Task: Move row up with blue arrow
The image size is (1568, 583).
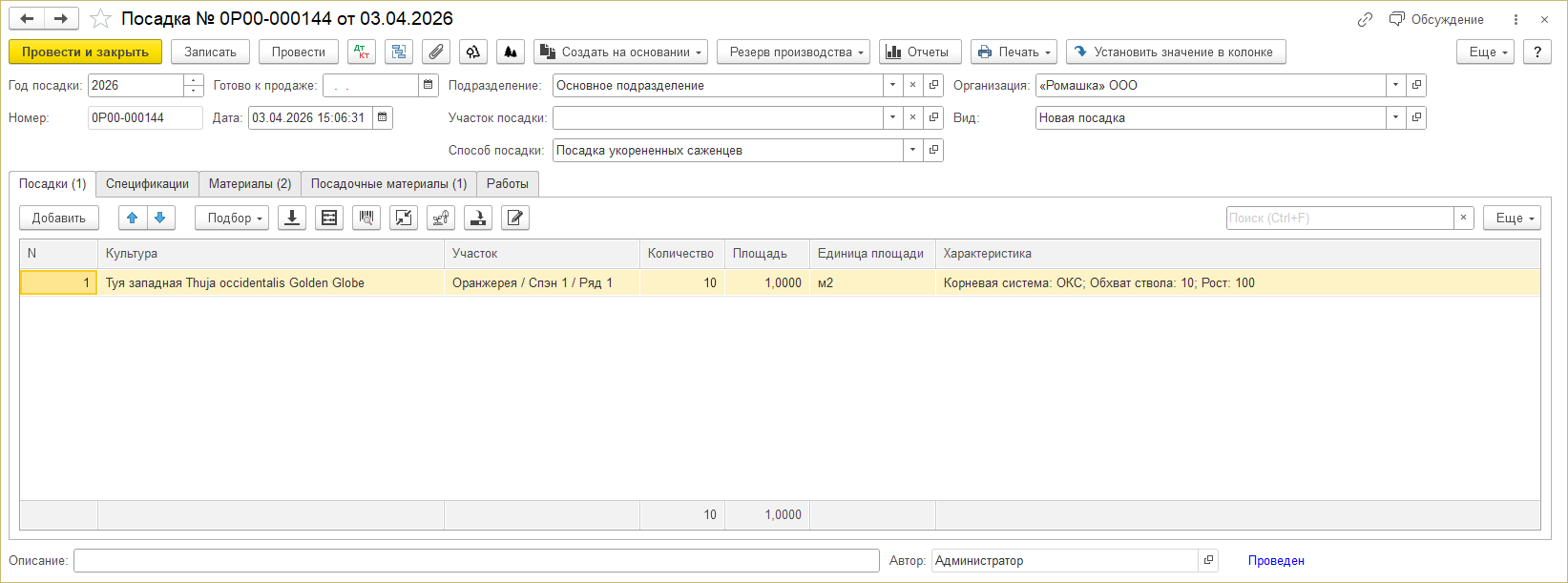Action: (x=133, y=218)
